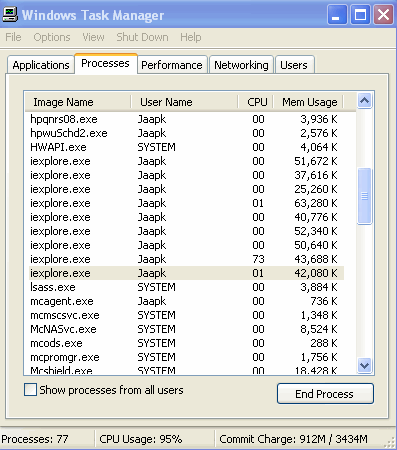Maximize the Task Manager window

pos(360,15)
